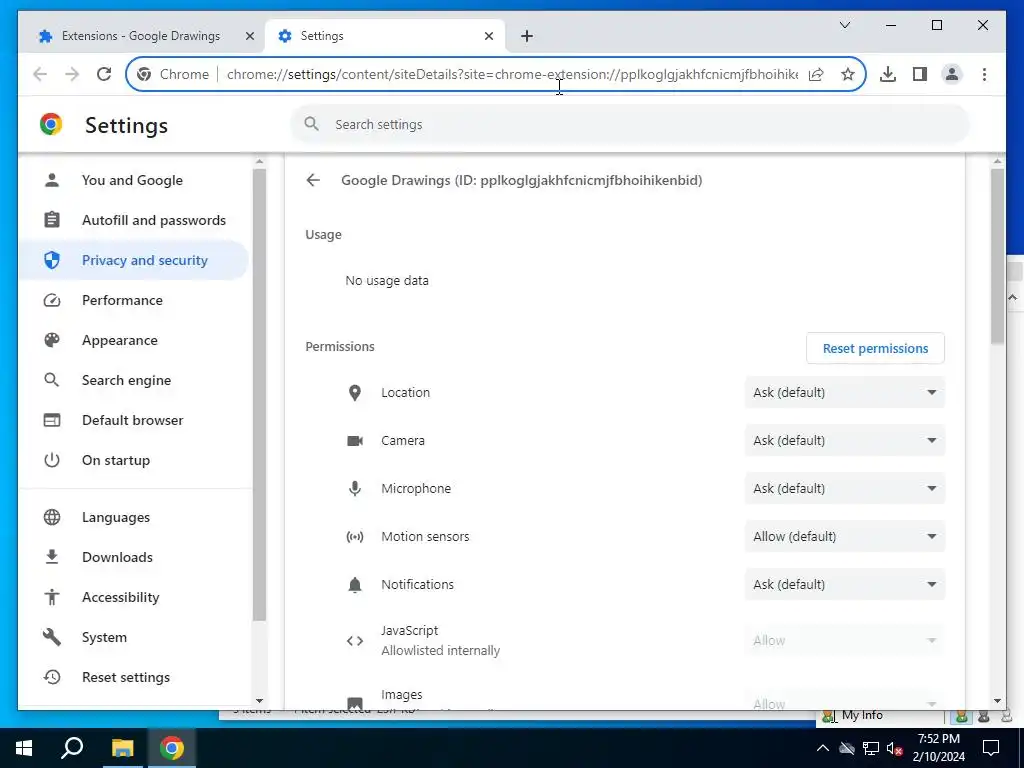The width and height of the screenshot is (1024, 768).
Task: Open the disabled JavaScript Allow dropdown
Action: (844, 641)
